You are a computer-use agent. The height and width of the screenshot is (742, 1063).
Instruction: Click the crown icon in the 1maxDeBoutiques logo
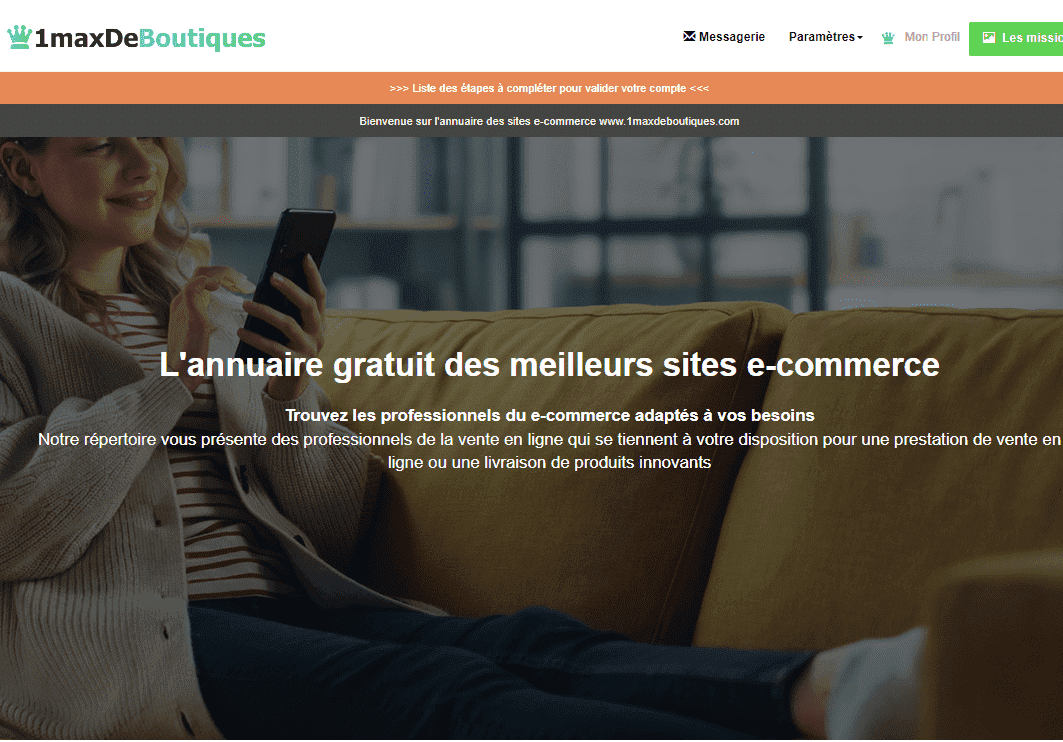pyautogui.click(x=20, y=37)
